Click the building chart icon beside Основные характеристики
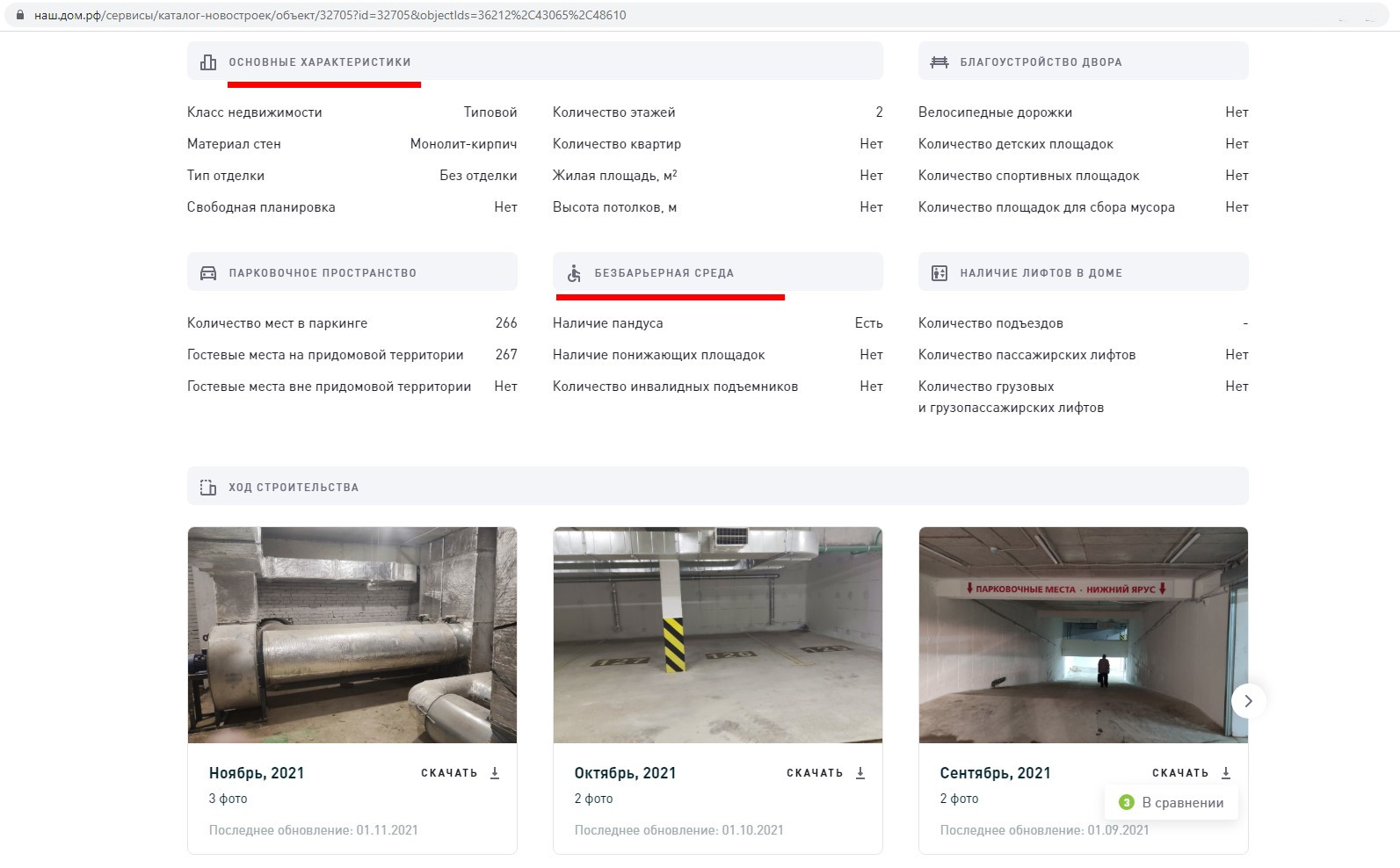 click(x=208, y=62)
